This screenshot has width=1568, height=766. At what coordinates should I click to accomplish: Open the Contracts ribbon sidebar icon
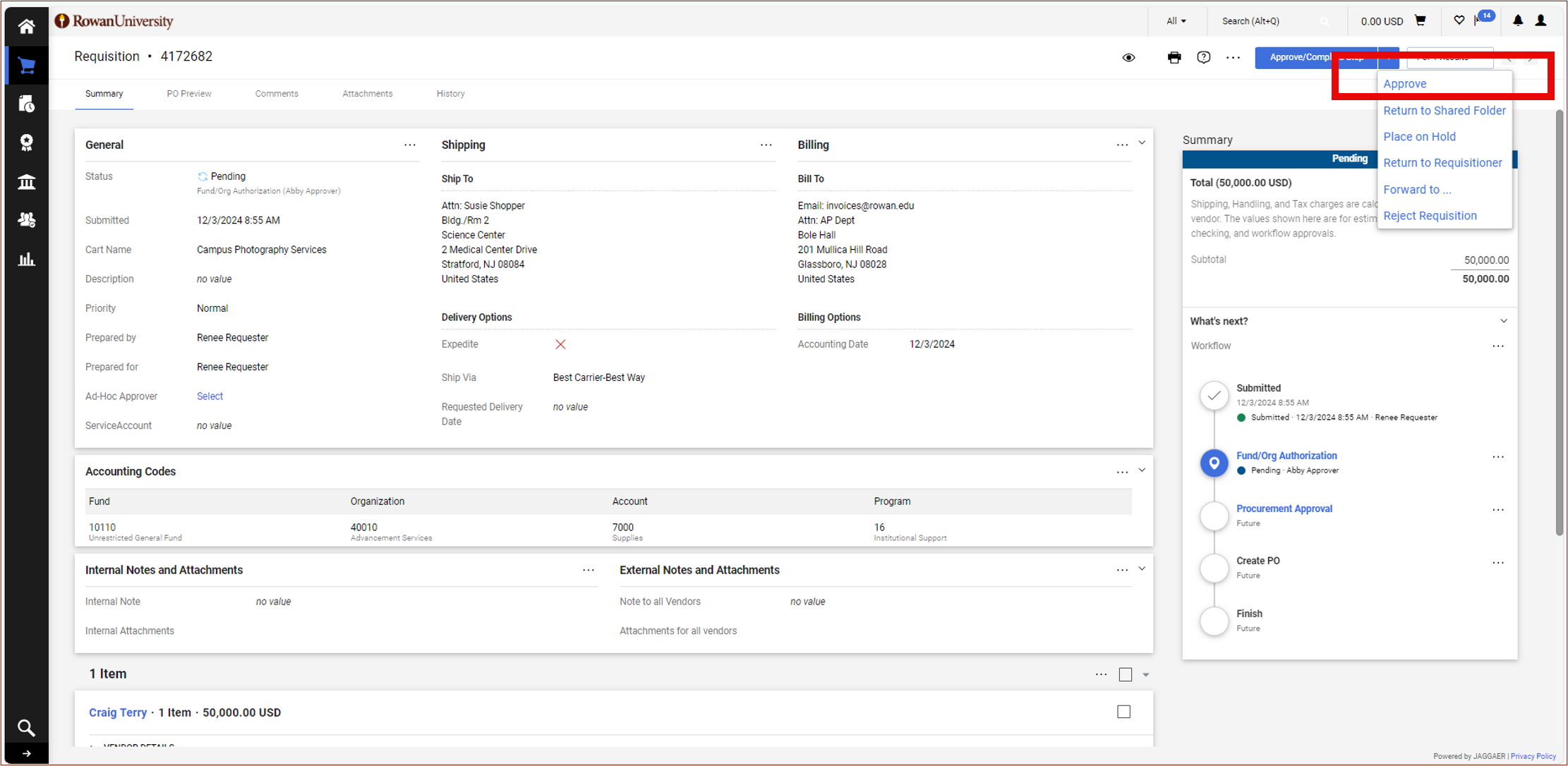(x=26, y=142)
